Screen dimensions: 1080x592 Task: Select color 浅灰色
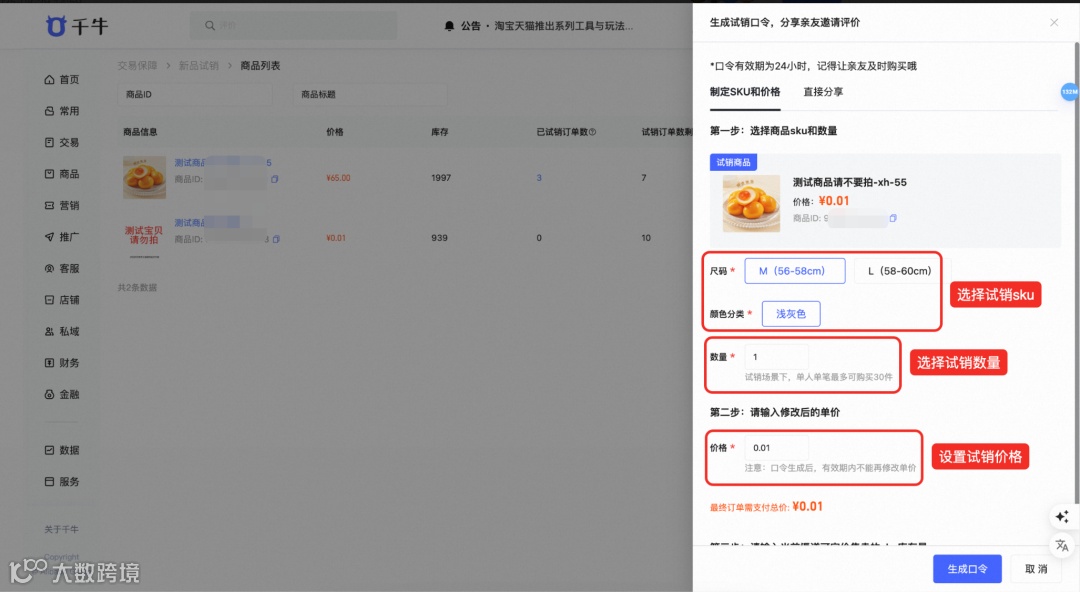(x=791, y=314)
